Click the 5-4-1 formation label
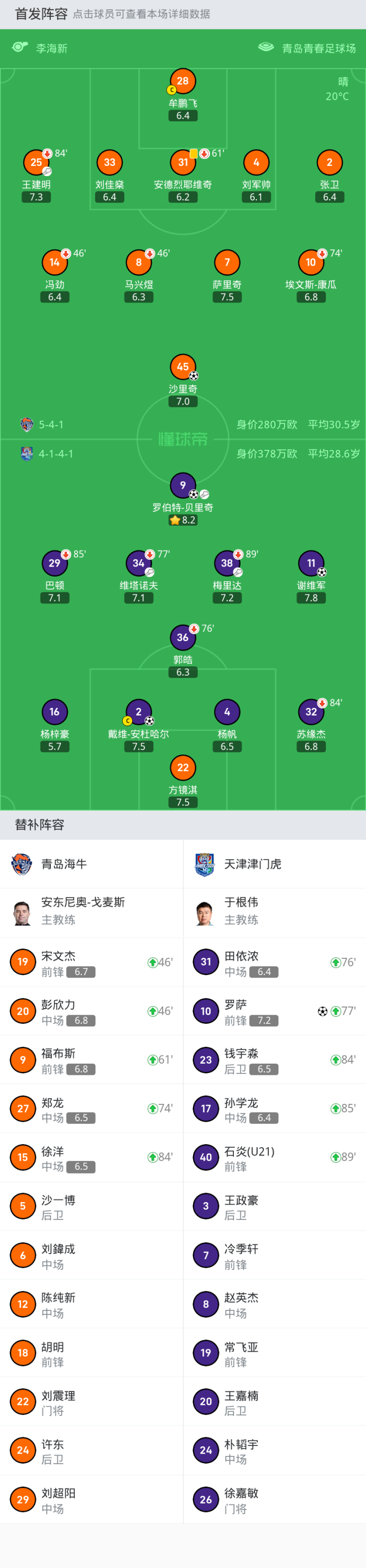Screen dimensions: 366x1568 51,424
